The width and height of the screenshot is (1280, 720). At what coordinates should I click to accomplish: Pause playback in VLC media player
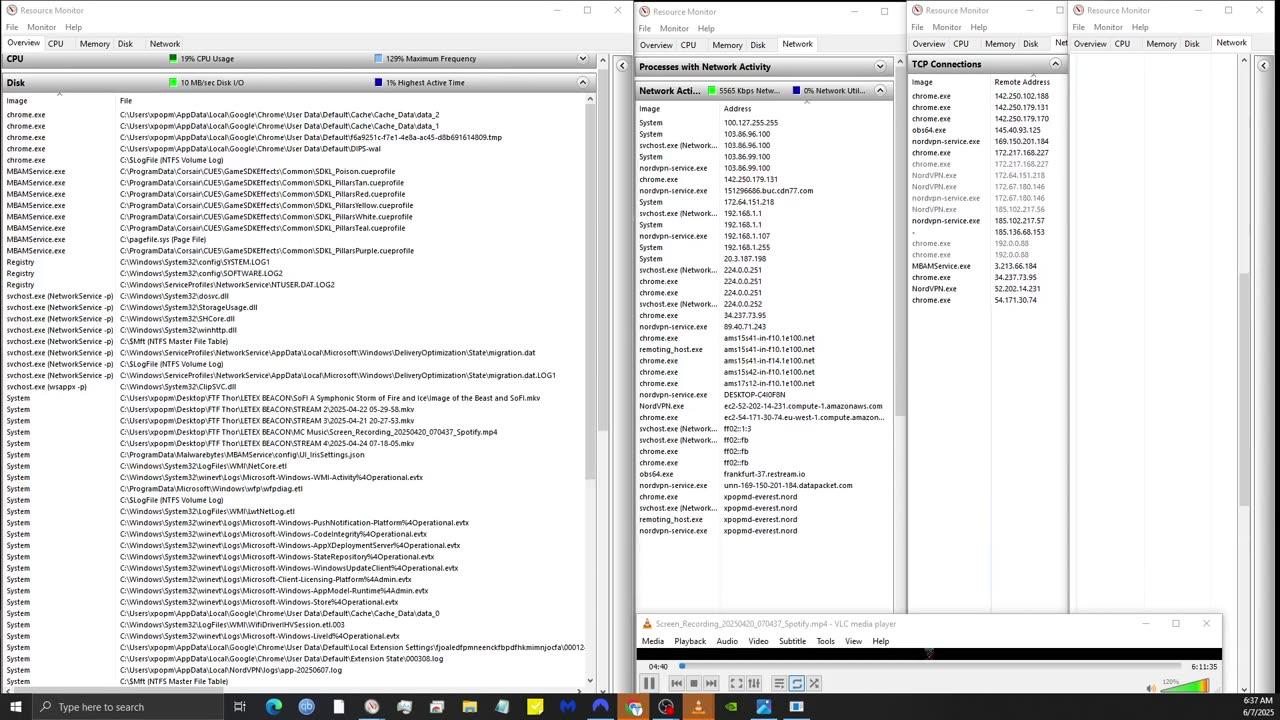648,683
